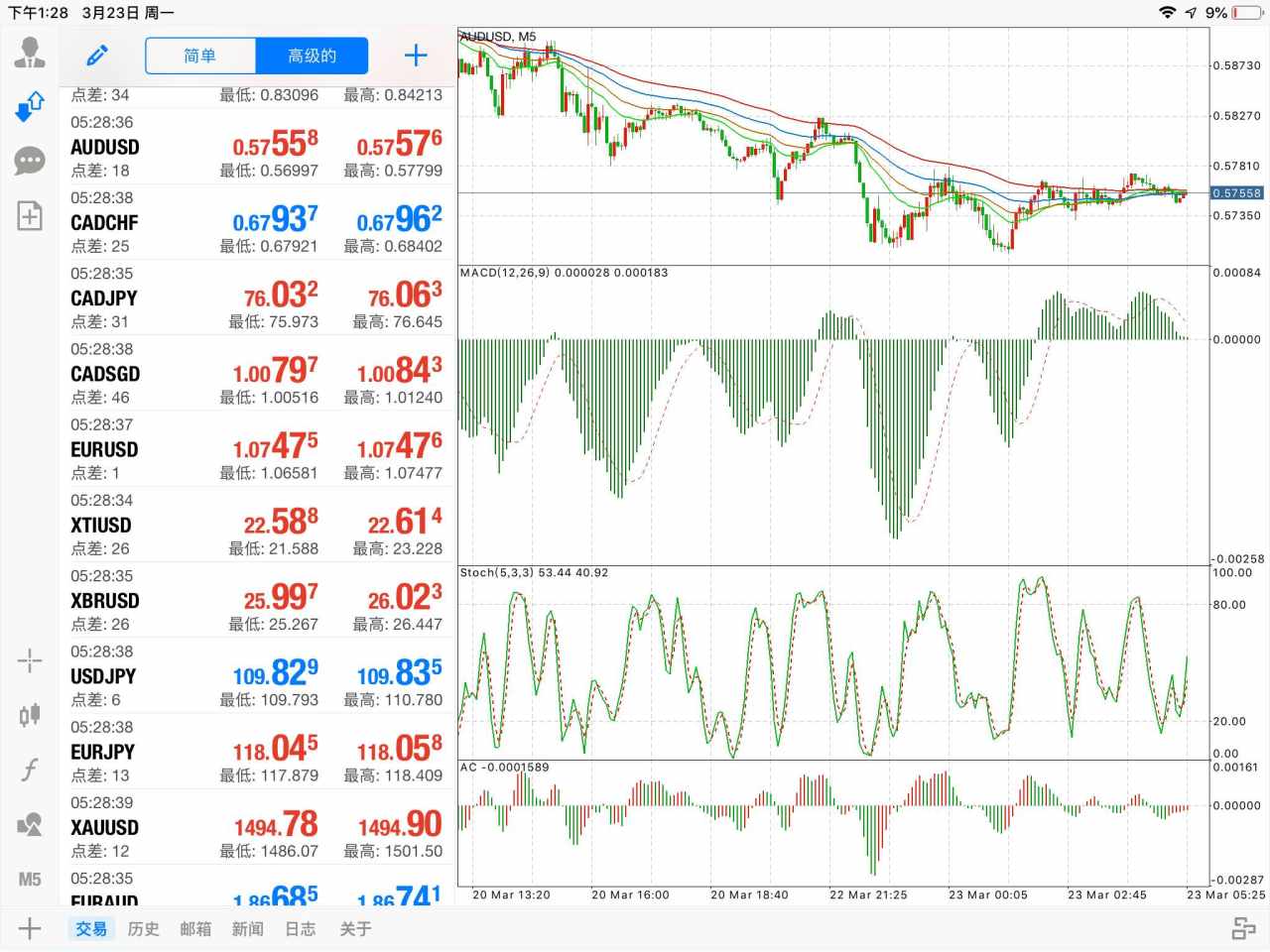The image size is (1270, 952).
Task: Open the chart objects shapes icon
Action: [x=30, y=824]
